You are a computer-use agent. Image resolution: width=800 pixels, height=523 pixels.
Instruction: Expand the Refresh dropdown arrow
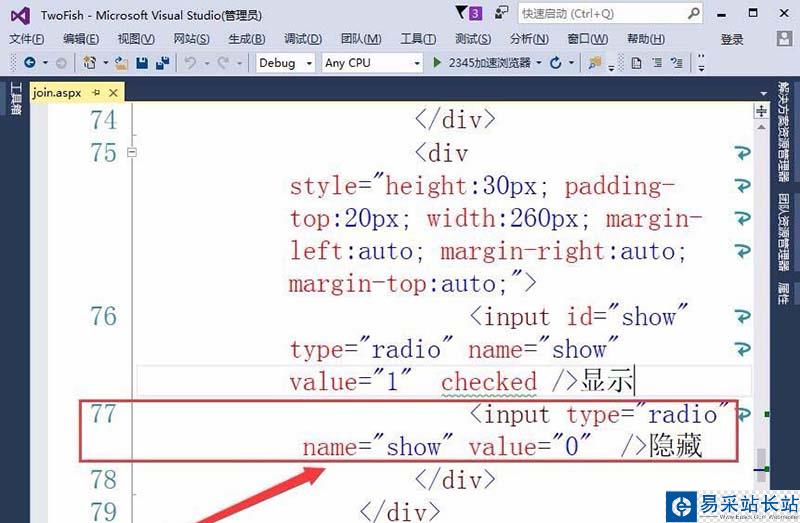(x=571, y=63)
